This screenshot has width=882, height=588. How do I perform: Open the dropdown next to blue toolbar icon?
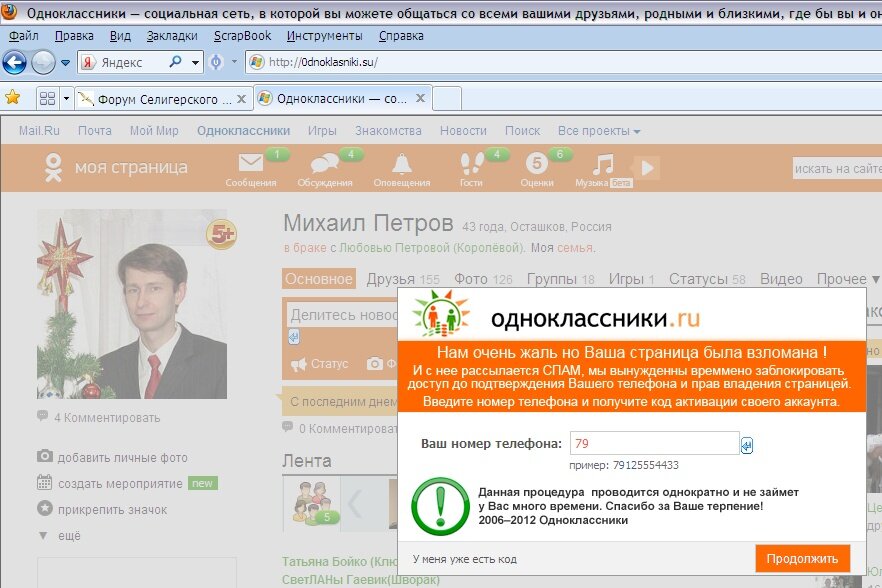pos(234,61)
